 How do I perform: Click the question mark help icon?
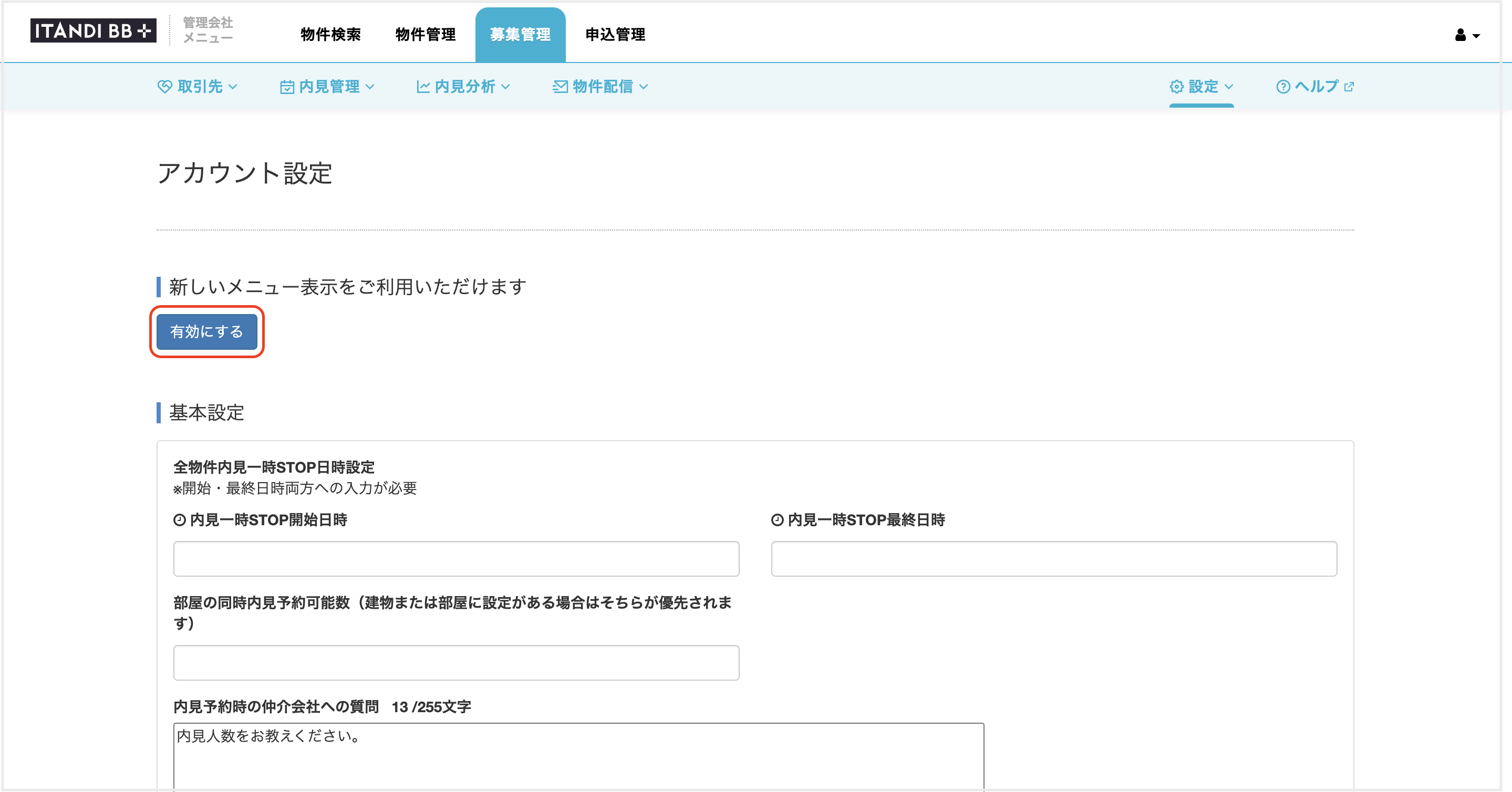[1283, 87]
